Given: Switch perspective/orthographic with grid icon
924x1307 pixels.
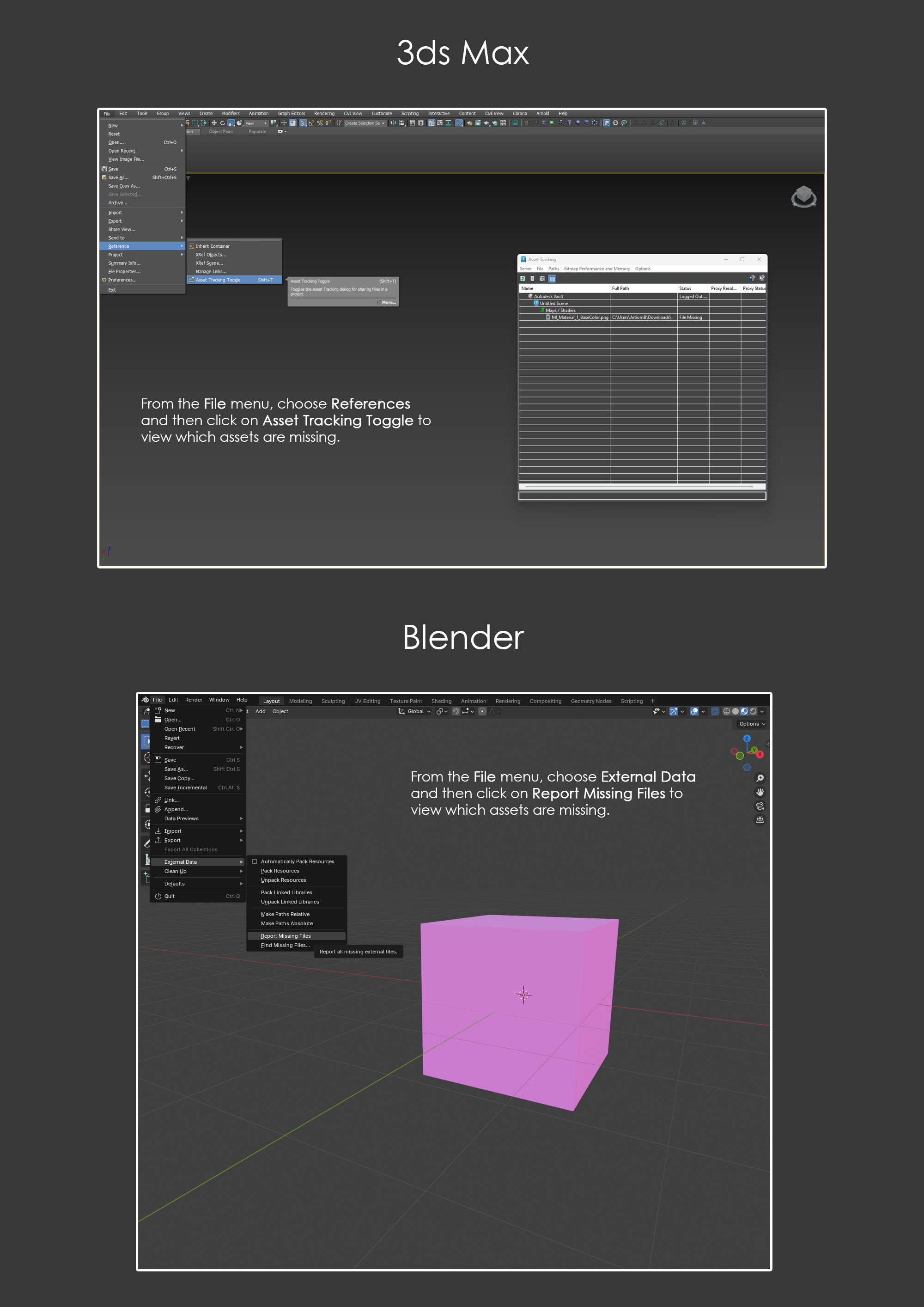Looking at the screenshot, I should click(760, 820).
